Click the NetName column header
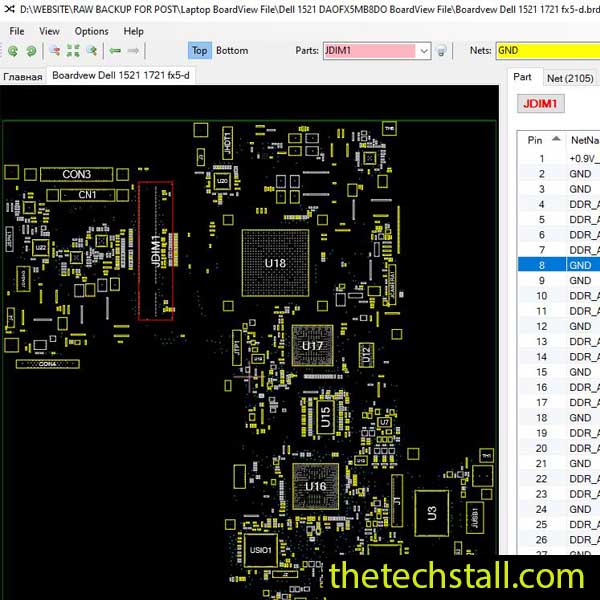This screenshot has height=600, width=600. pyautogui.click(x=584, y=140)
